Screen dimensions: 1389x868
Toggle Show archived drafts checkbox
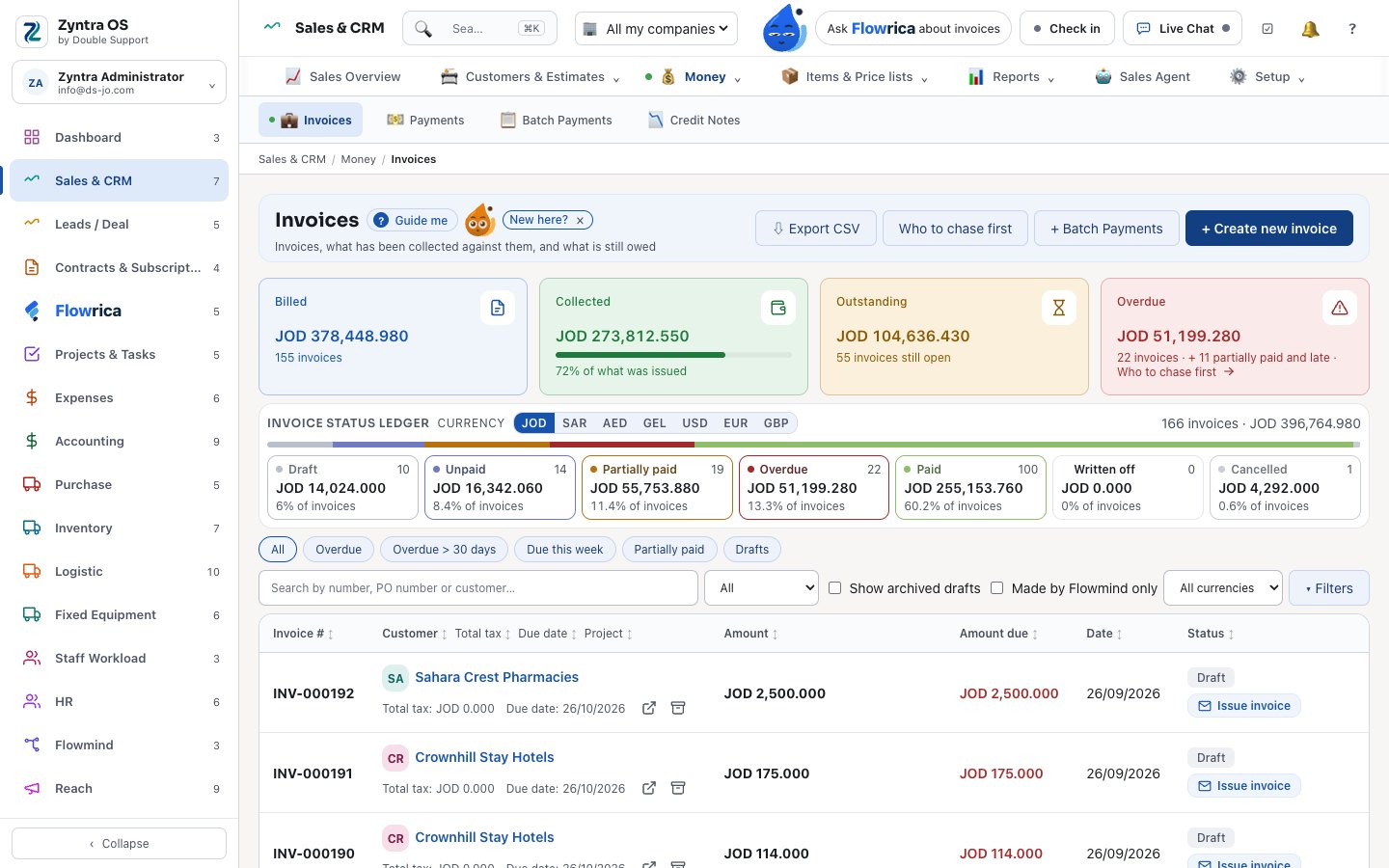[x=835, y=587]
